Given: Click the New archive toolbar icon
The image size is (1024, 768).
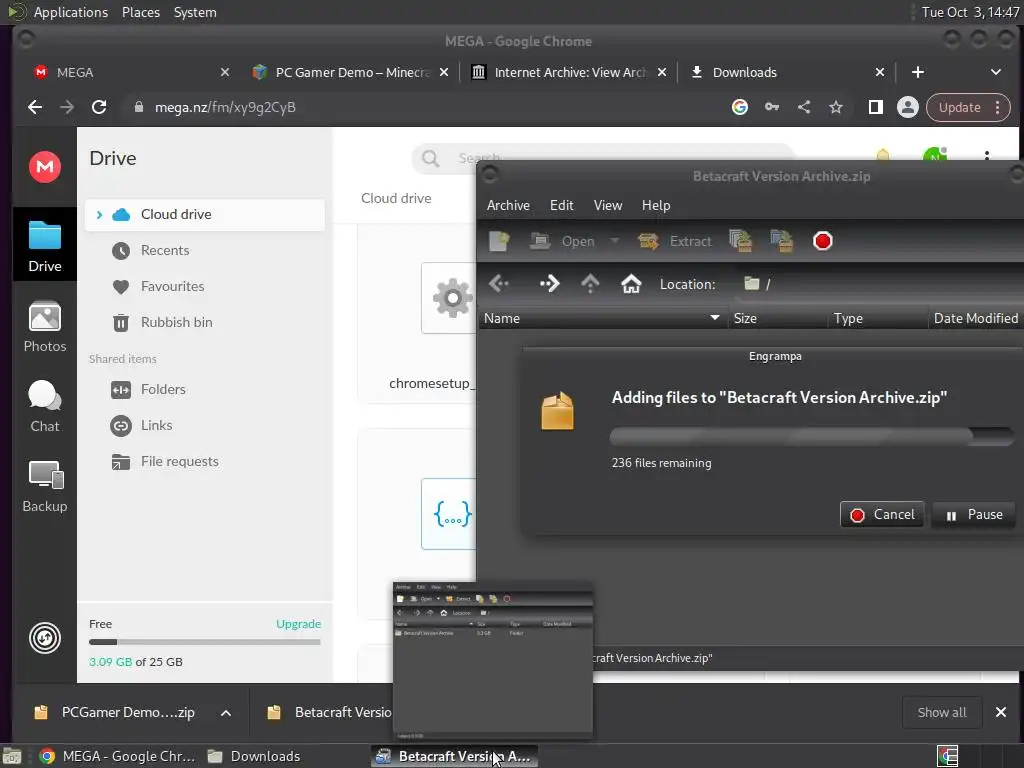Looking at the screenshot, I should [x=500, y=241].
